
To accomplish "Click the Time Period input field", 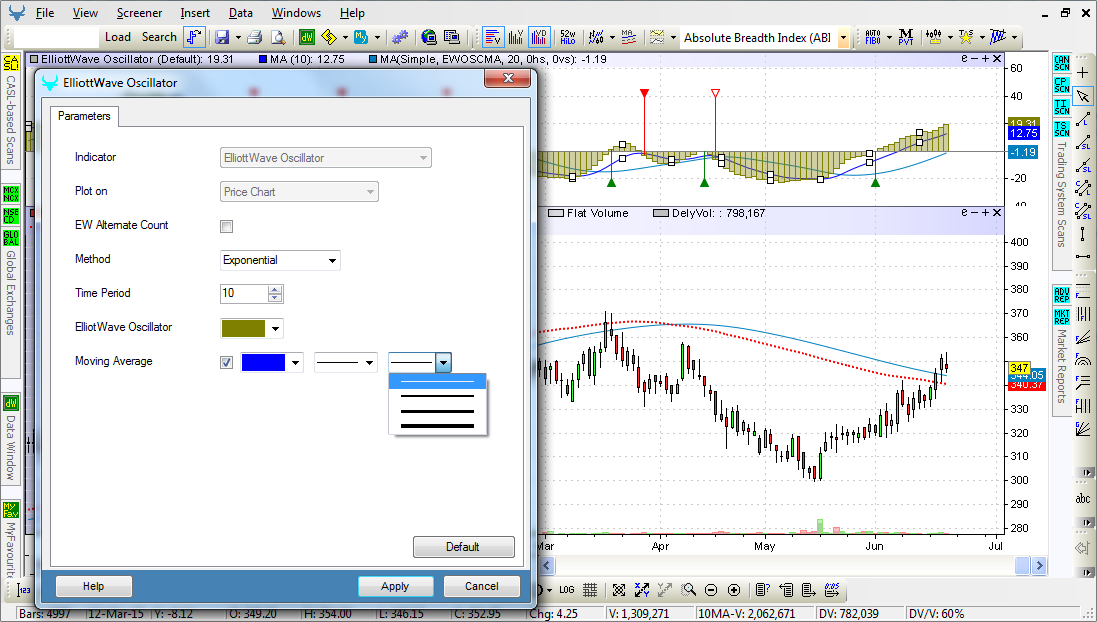I will click(243, 293).
